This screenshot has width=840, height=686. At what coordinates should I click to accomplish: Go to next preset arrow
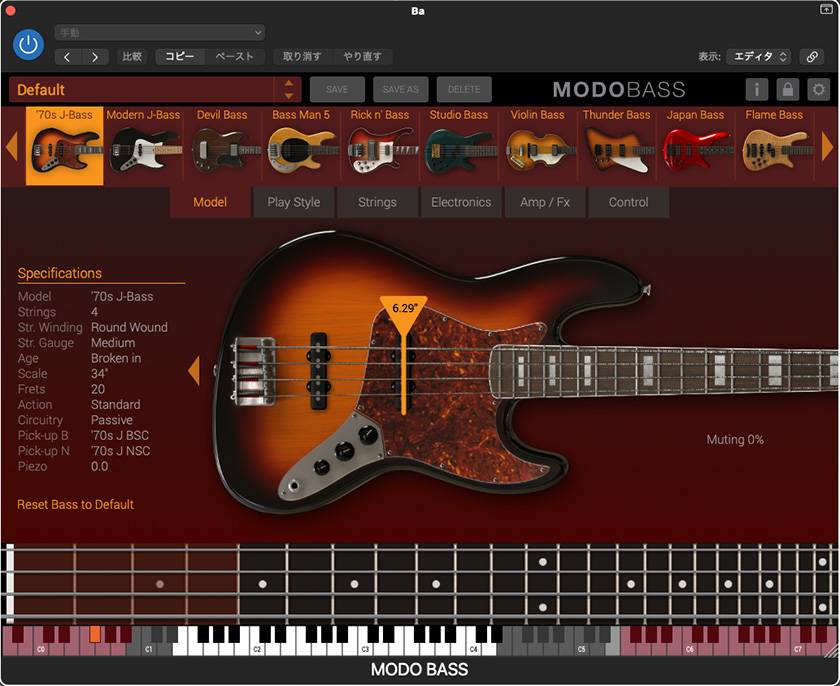coord(95,57)
